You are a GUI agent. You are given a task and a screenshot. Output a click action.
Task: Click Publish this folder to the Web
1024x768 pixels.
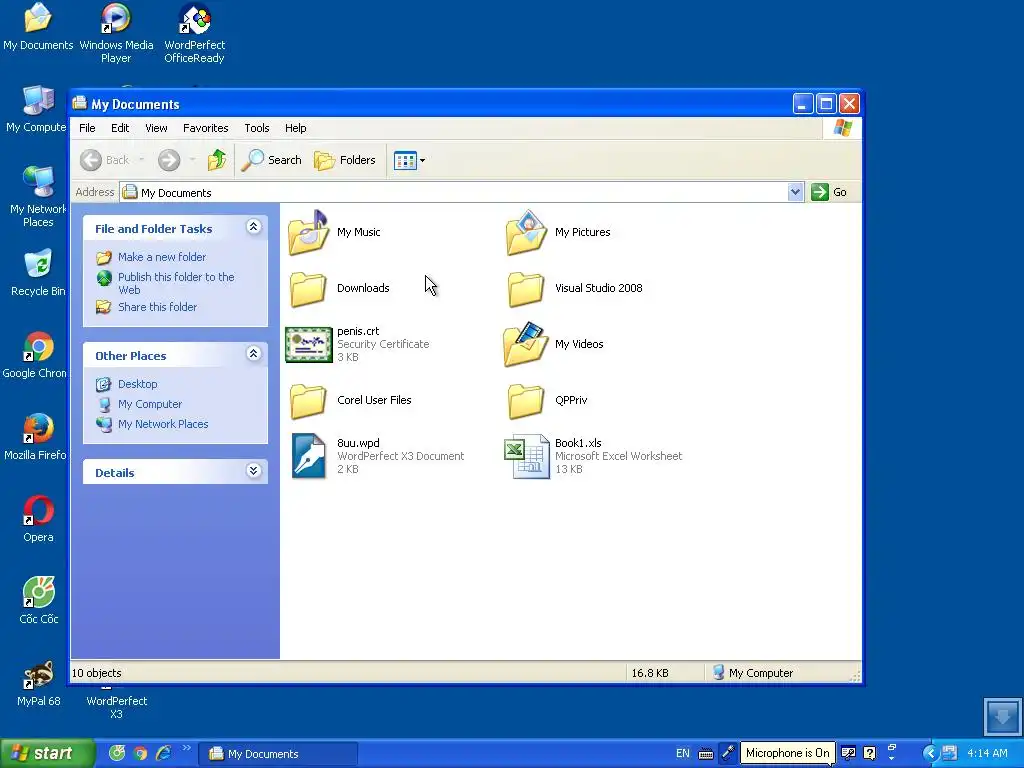coord(176,283)
